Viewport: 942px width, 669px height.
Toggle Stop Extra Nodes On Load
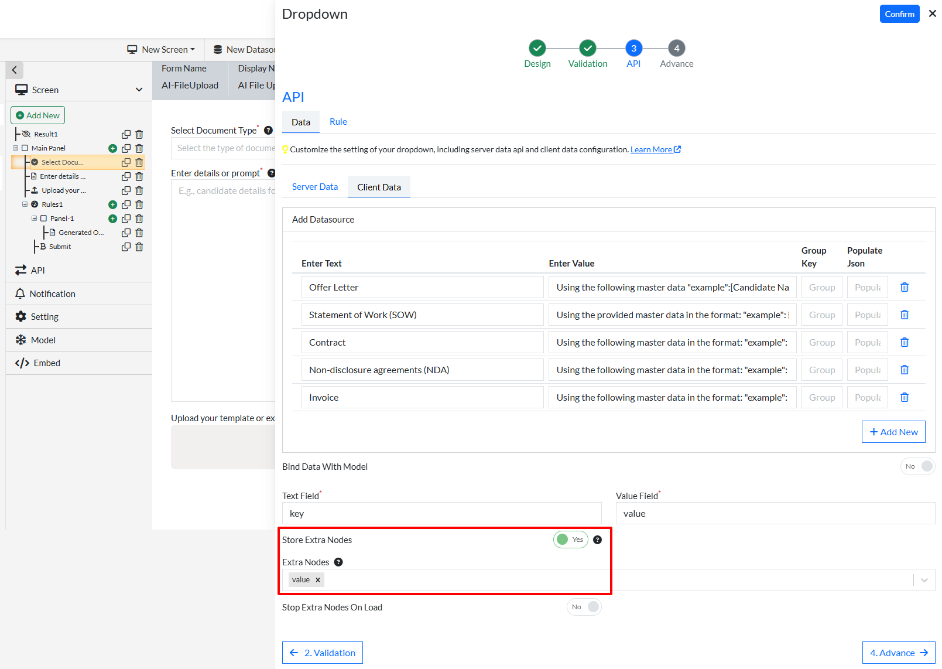pos(584,607)
